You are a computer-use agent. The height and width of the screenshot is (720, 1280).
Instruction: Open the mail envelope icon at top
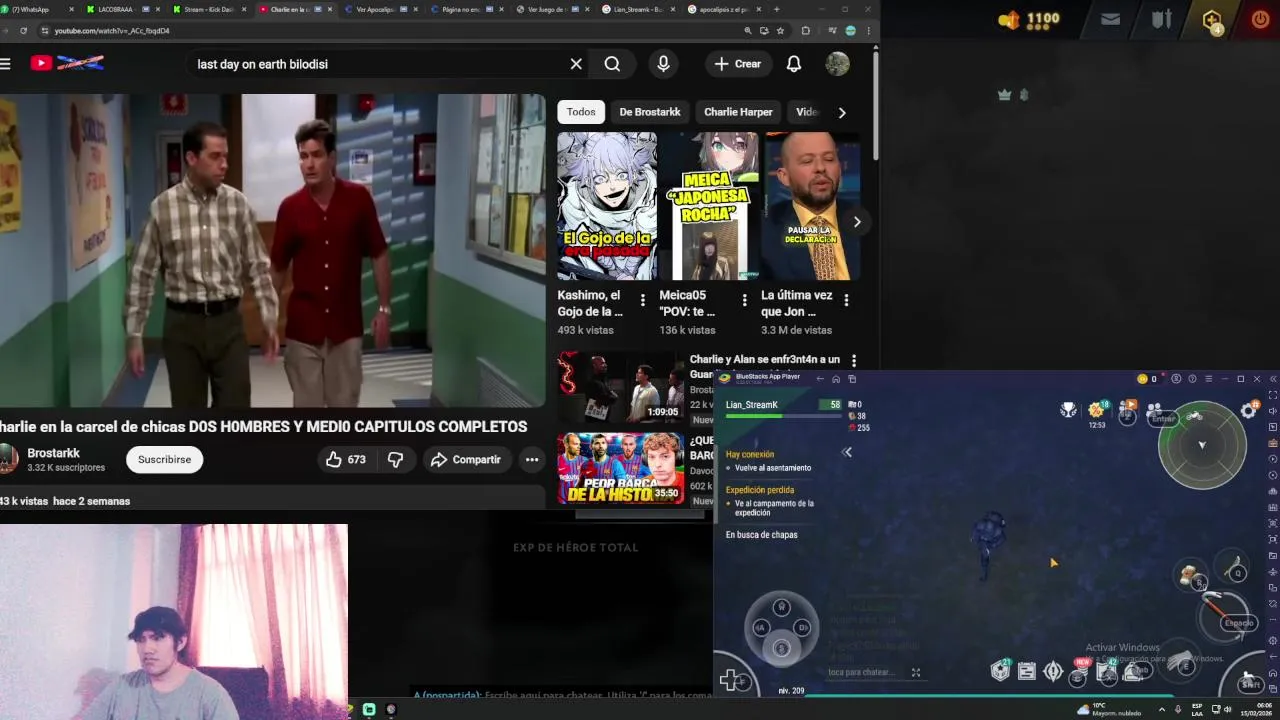[x=1110, y=19]
